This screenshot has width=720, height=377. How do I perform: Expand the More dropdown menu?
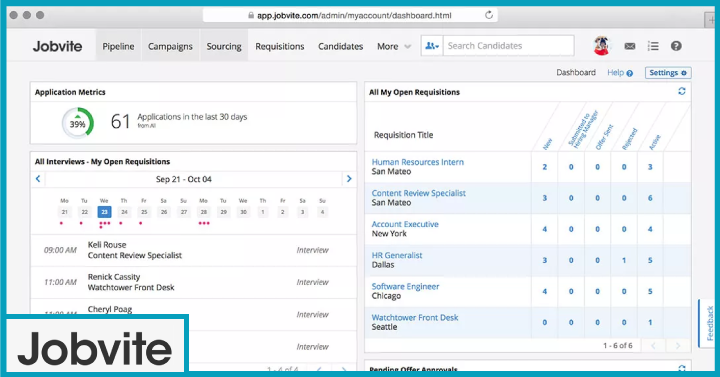pos(394,46)
